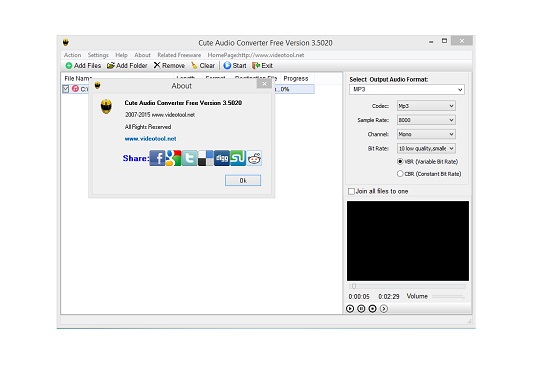Click Ok in the About dialog
Image resolution: width=550 pixels, height=376 pixels.
click(243, 180)
